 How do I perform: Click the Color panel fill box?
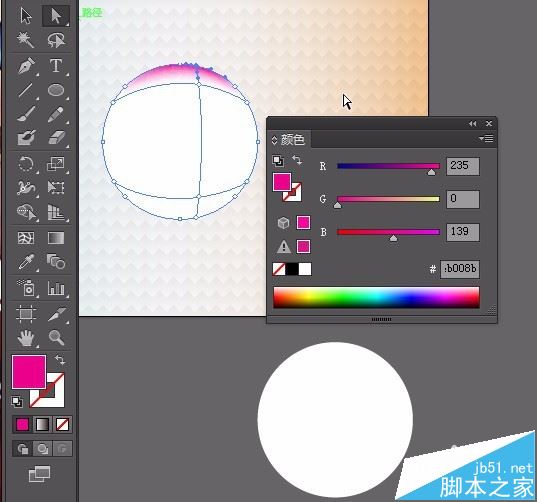[x=282, y=182]
